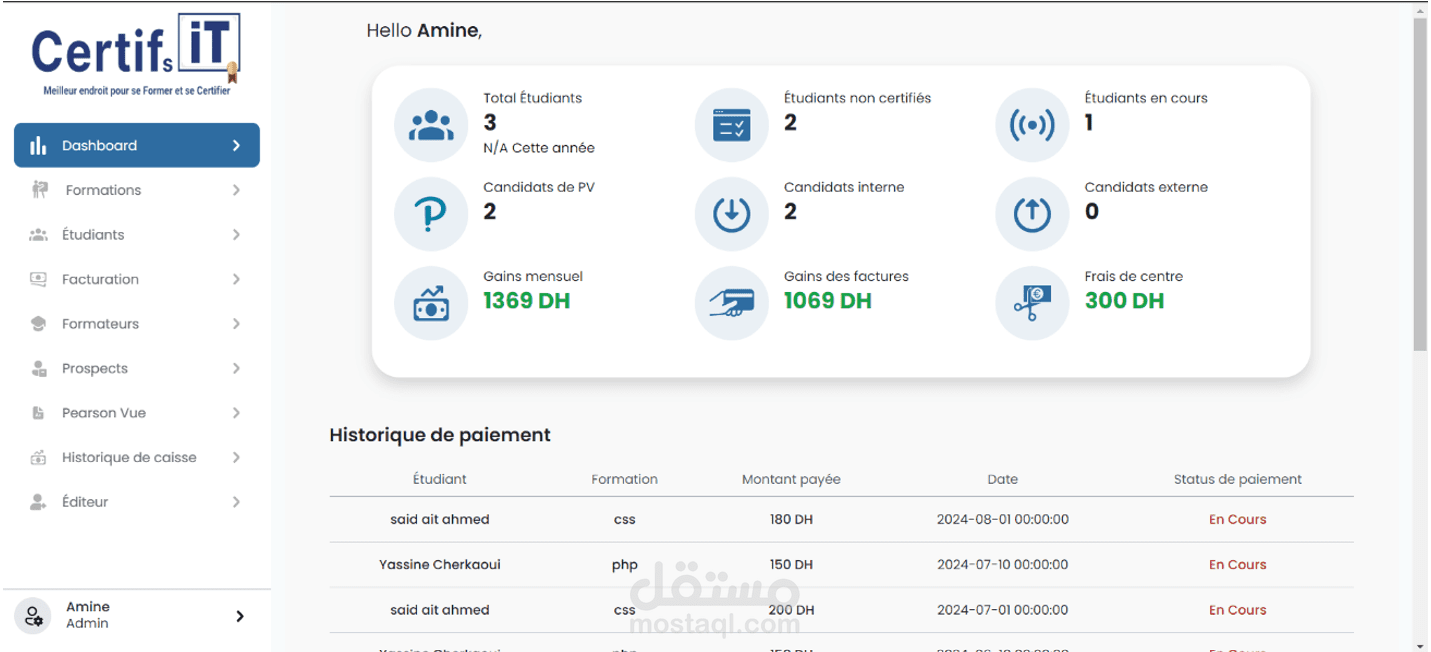This screenshot has width=1431, height=652.
Task: Click the 300 DH center fees value
Action: click(1125, 301)
